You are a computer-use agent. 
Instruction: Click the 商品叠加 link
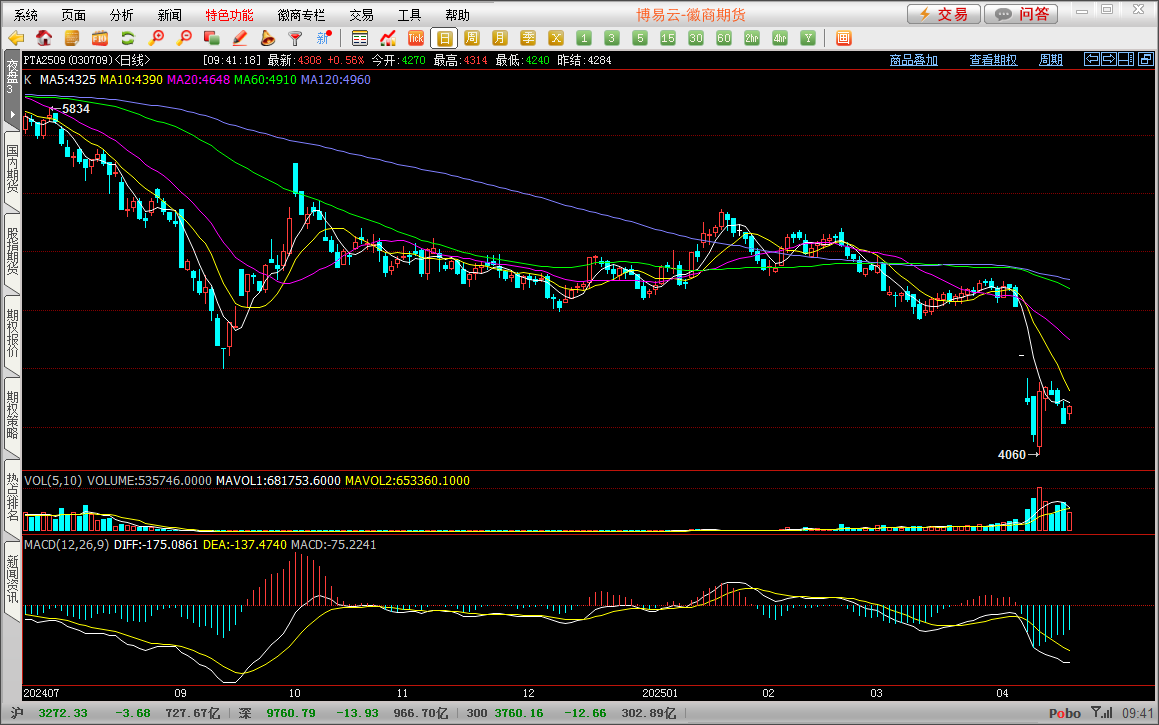(914, 60)
